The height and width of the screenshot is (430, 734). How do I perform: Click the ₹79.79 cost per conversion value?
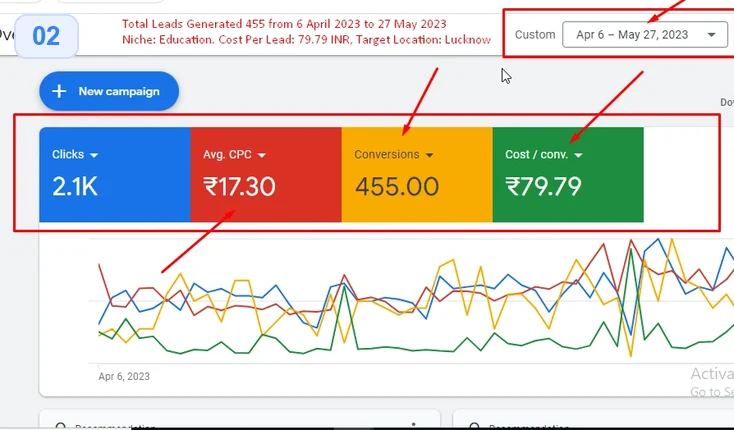(543, 187)
